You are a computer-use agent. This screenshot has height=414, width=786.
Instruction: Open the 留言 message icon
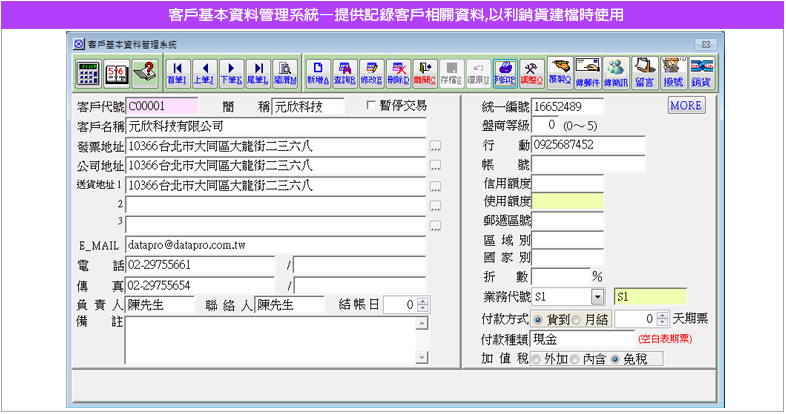[645, 72]
